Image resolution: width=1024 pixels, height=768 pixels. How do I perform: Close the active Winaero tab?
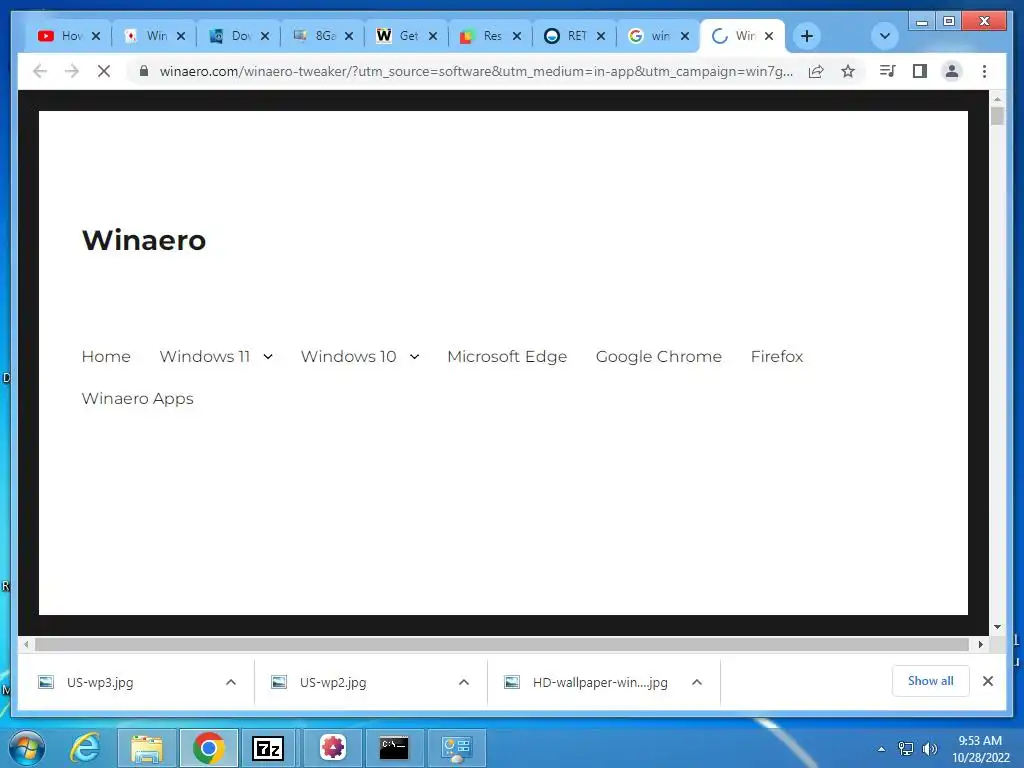(x=769, y=36)
